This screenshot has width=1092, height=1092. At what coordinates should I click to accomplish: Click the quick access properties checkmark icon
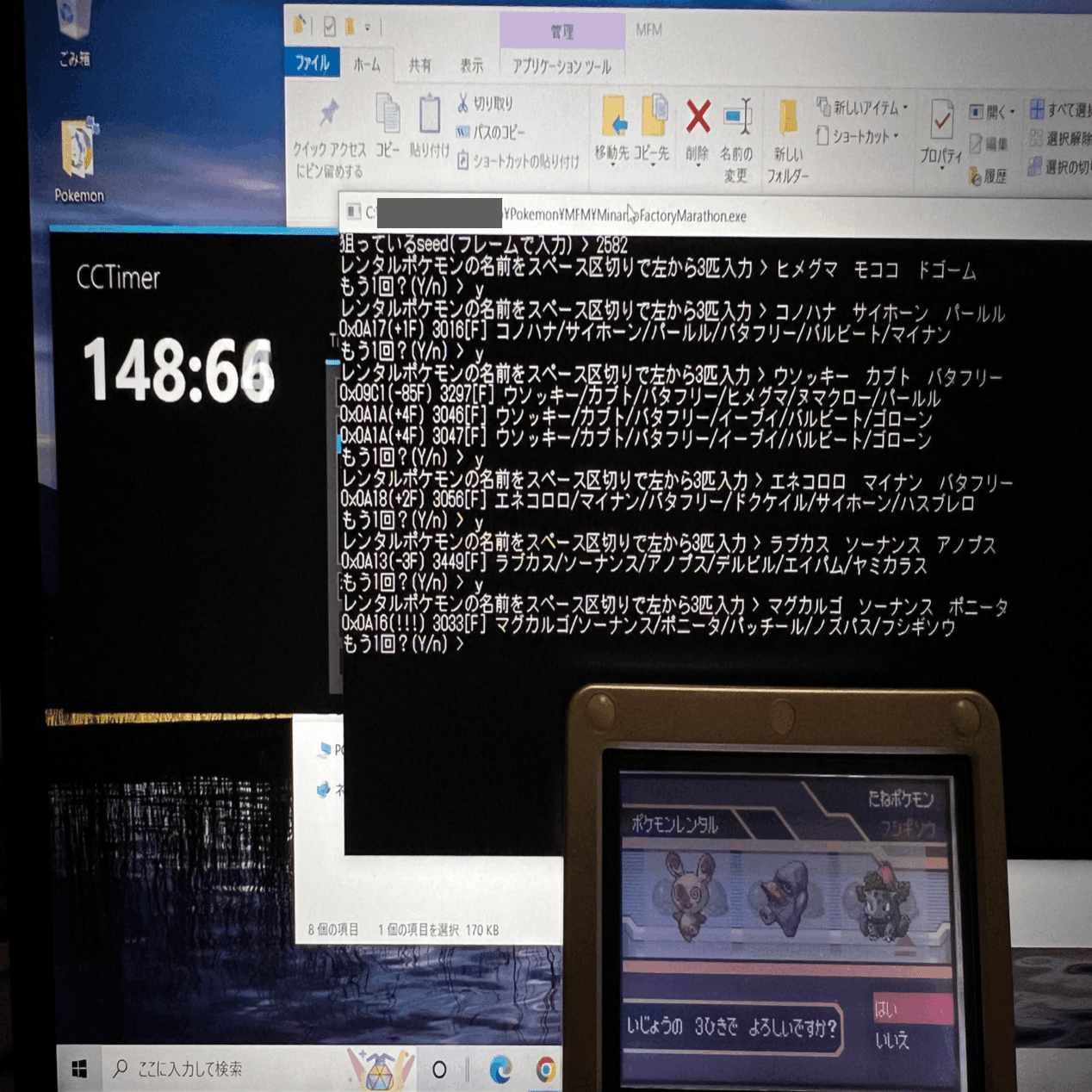(329, 27)
